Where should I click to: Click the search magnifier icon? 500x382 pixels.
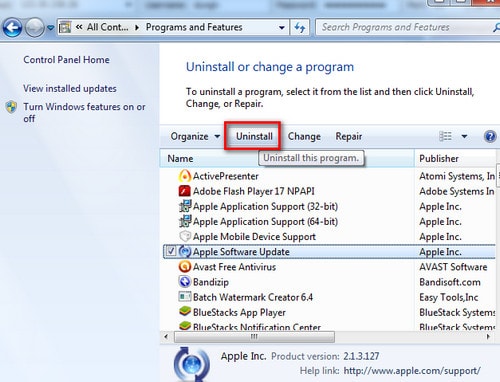pos(496,28)
